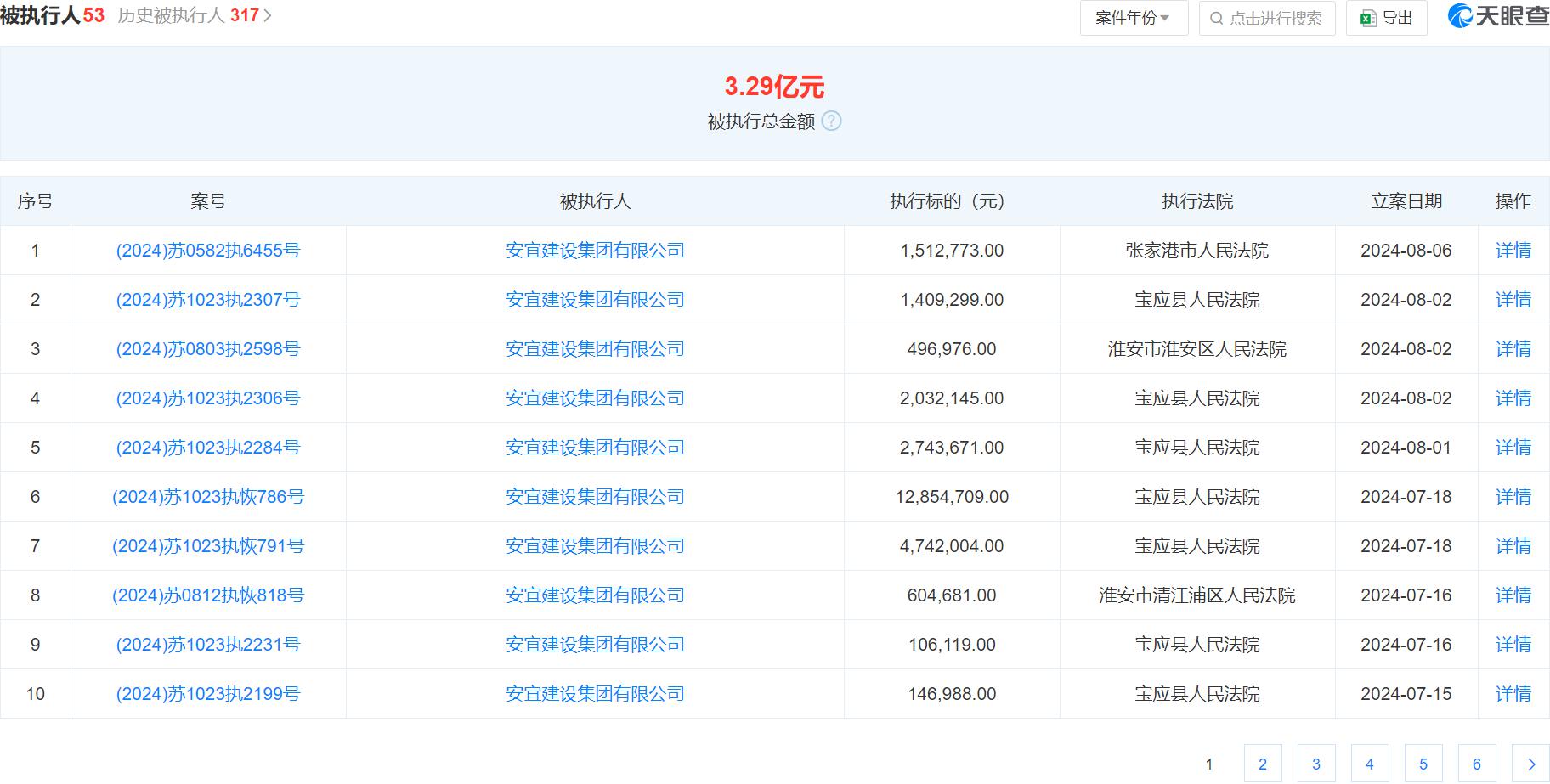
Task: Open case (2024)苏1023执恢786号
Action: (x=208, y=497)
